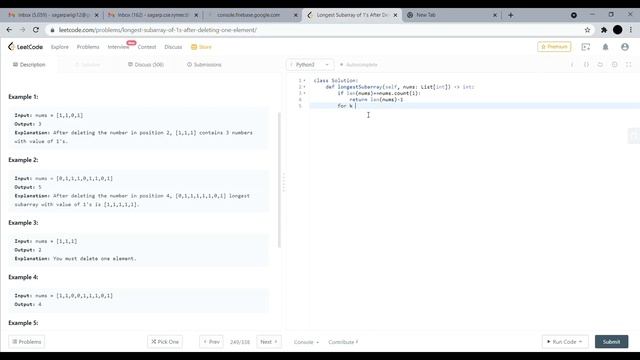The width and height of the screenshot is (640, 360).
Task: Open the browser extensions puzzle icon
Action: tap(604, 30)
